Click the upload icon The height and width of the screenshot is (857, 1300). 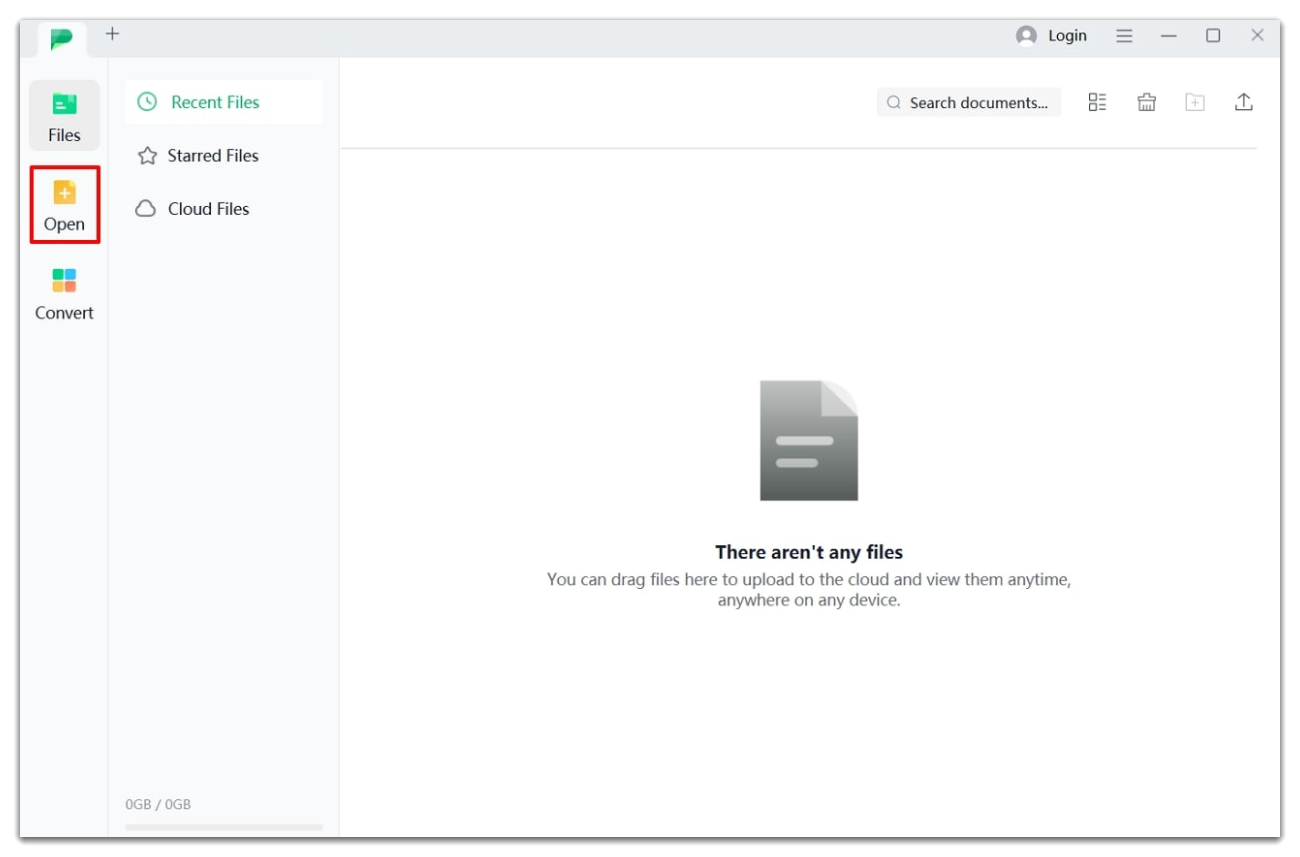[x=1243, y=102]
